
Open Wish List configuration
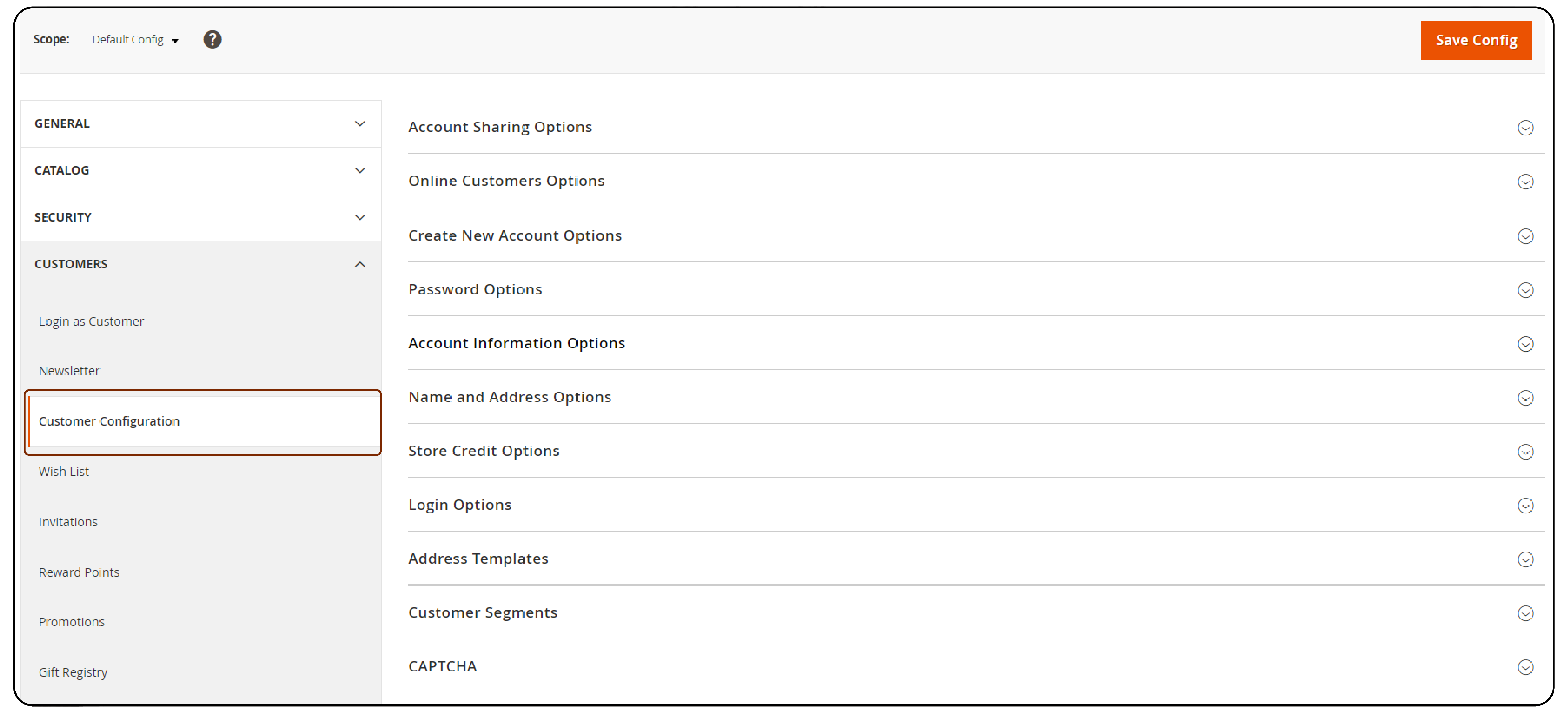point(63,471)
